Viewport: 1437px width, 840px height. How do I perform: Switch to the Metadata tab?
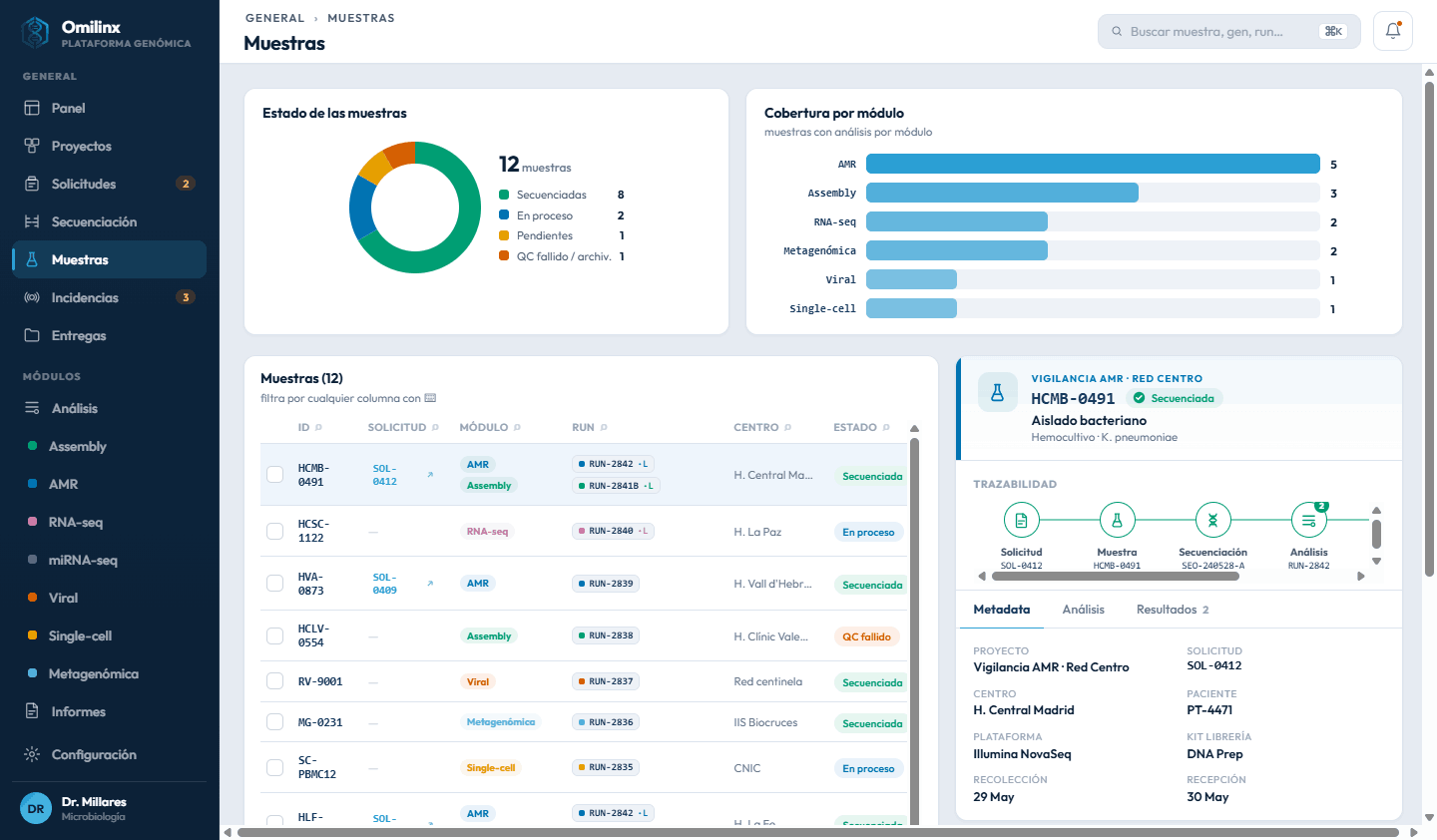click(x=1002, y=610)
